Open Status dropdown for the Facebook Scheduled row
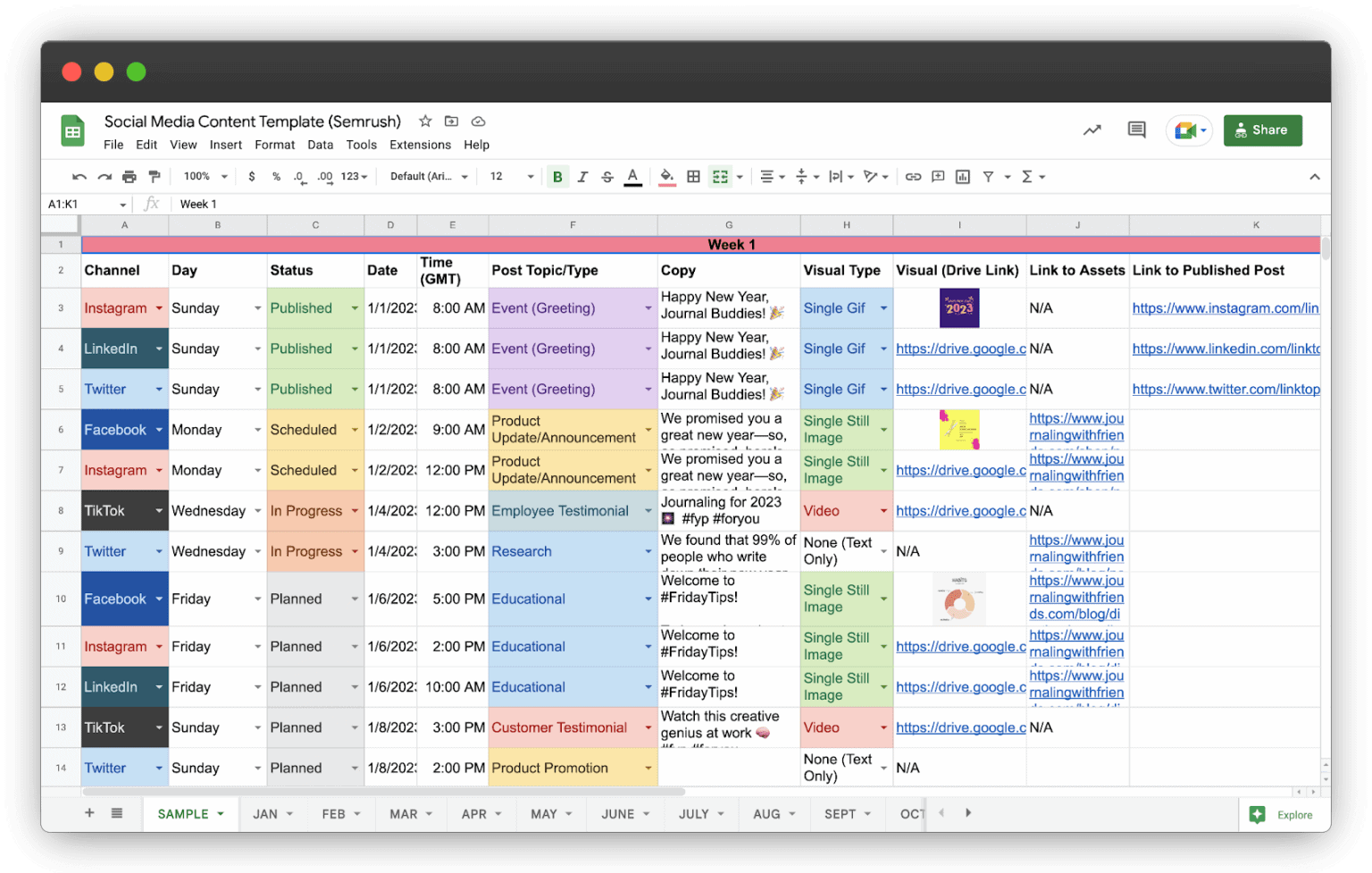This screenshot has height=873, width=1372. coord(355,430)
